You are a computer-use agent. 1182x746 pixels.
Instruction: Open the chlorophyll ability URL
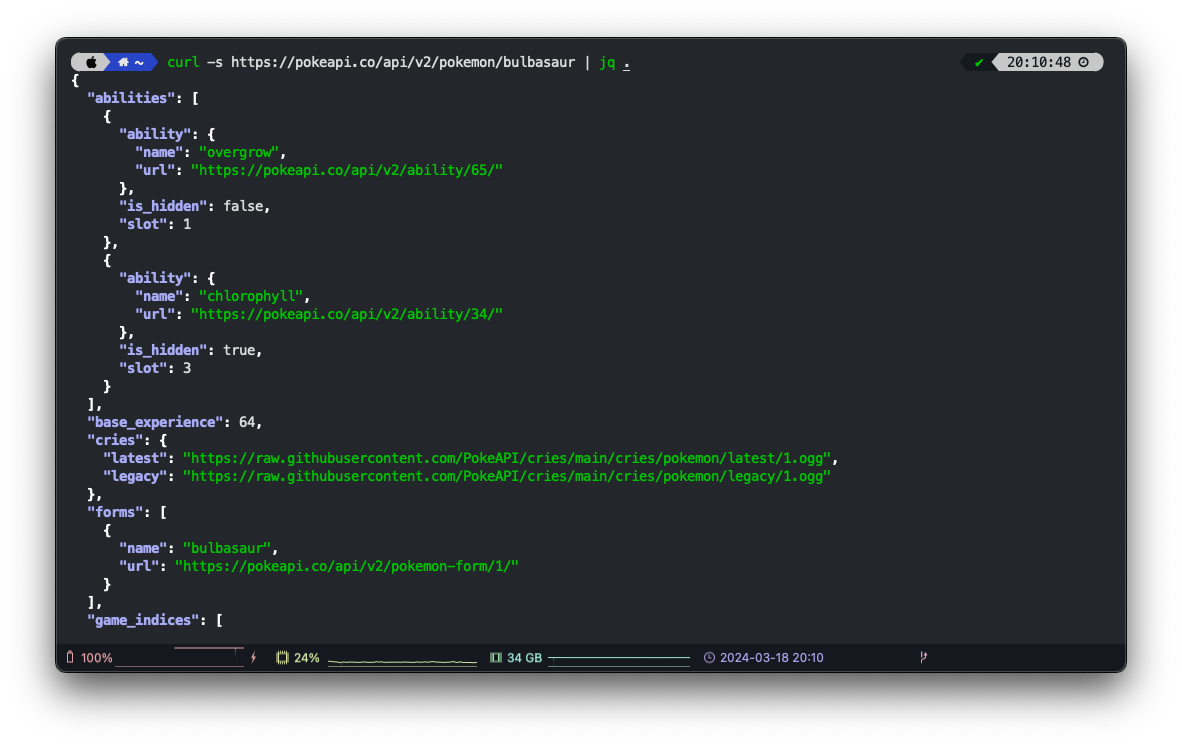pos(346,314)
